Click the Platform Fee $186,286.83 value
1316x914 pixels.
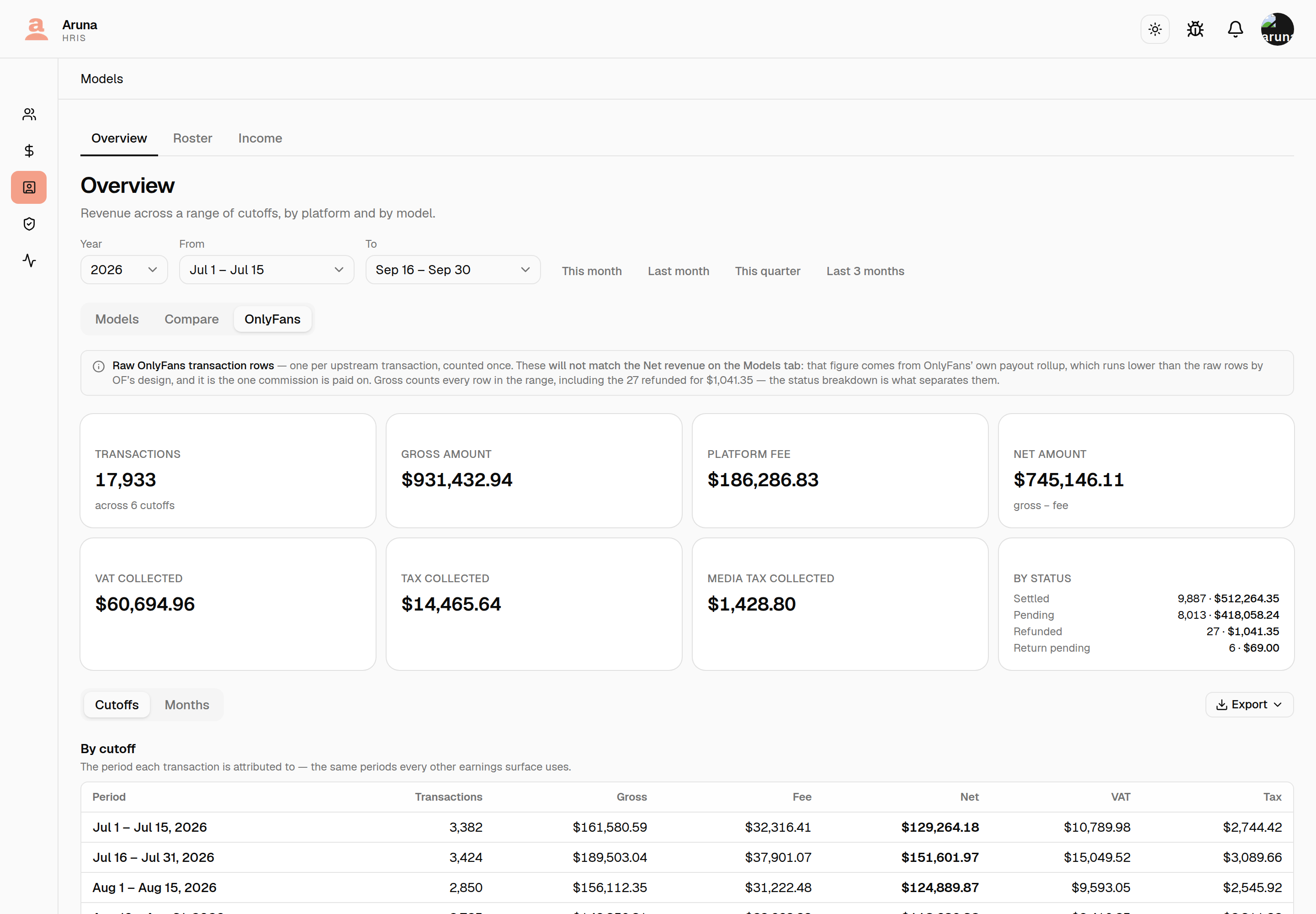[763, 480]
